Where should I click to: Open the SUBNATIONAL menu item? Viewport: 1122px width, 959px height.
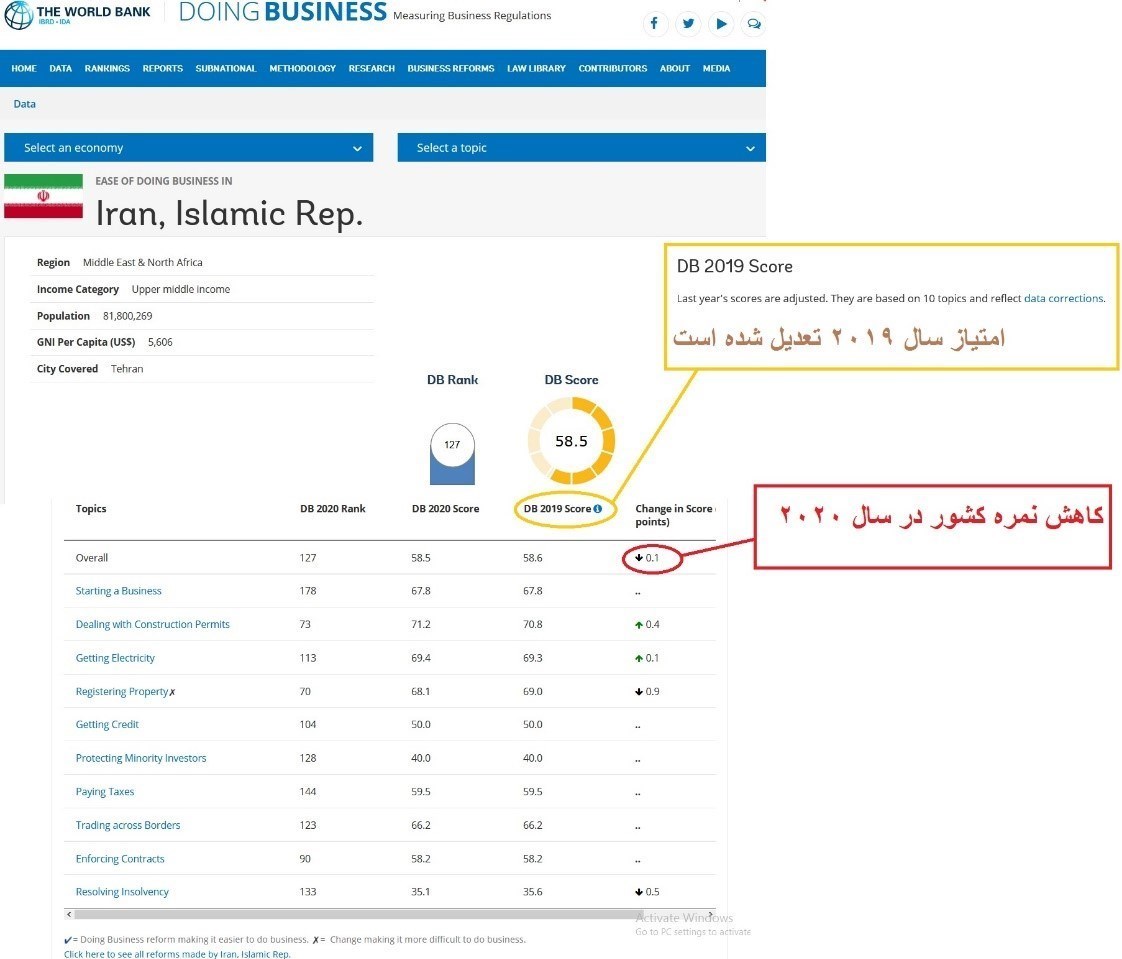(226, 69)
